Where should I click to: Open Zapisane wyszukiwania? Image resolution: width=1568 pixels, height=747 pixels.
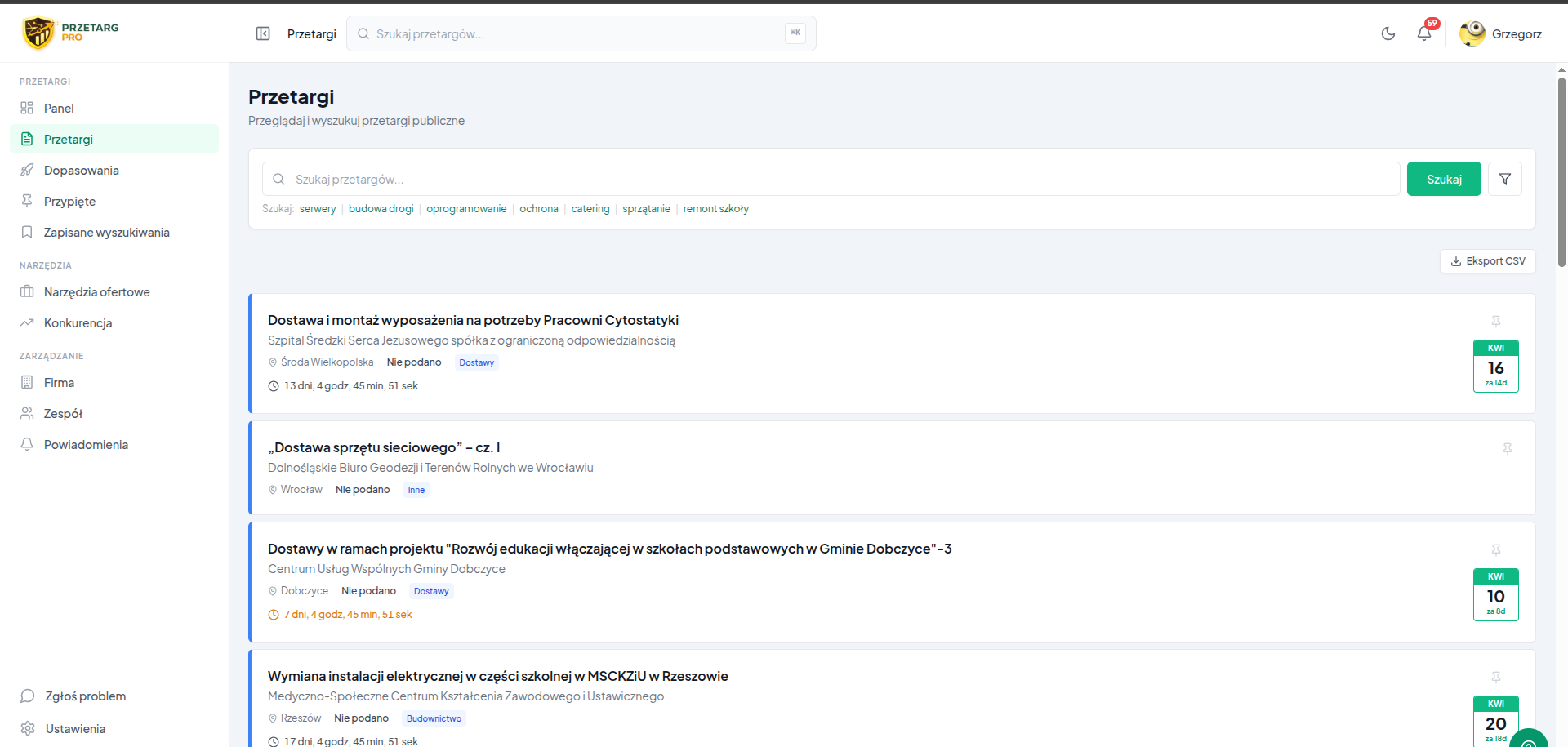point(114,232)
